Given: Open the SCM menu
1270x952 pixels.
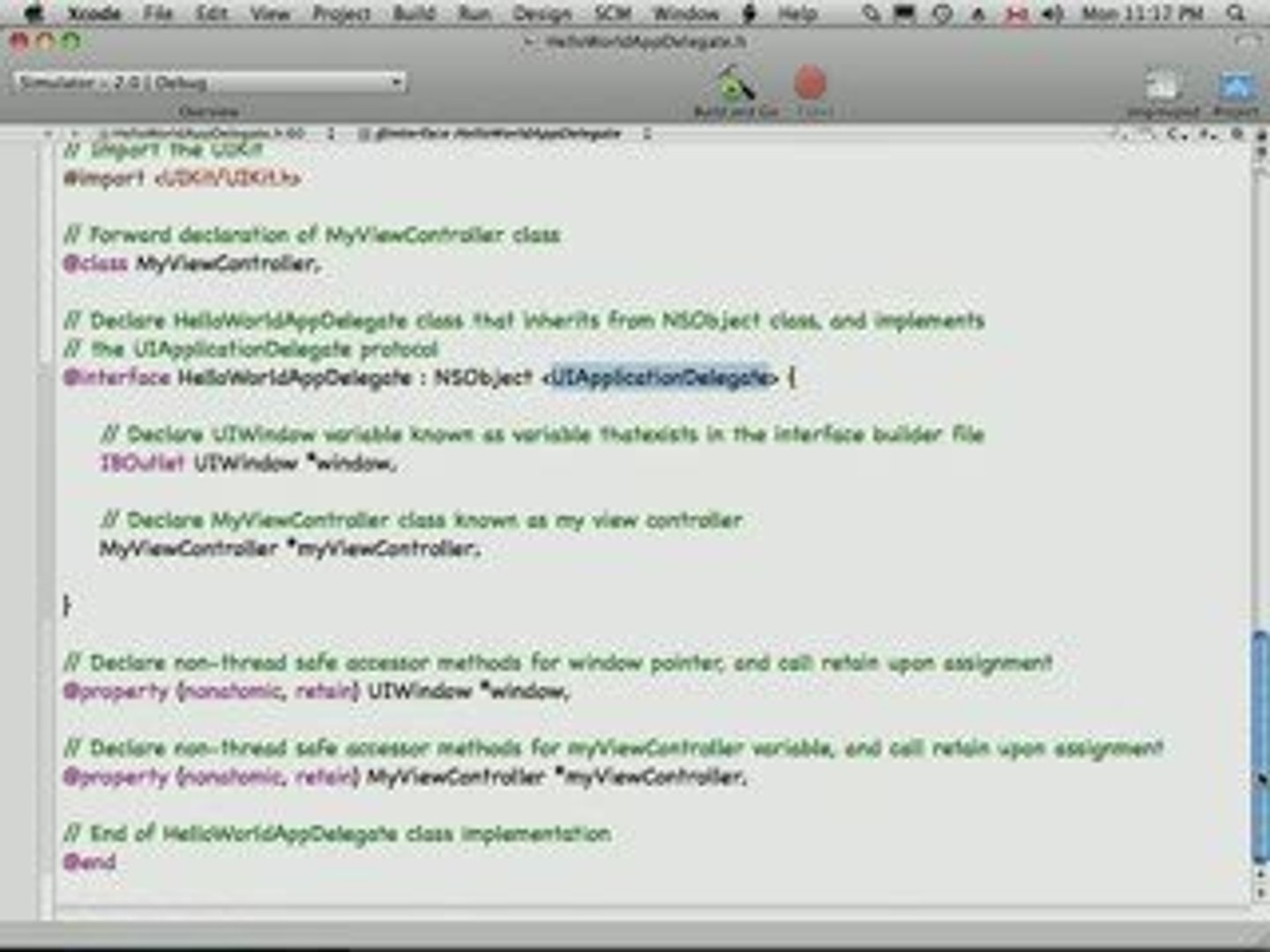Looking at the screenshot, I should [x=613, y=13].
